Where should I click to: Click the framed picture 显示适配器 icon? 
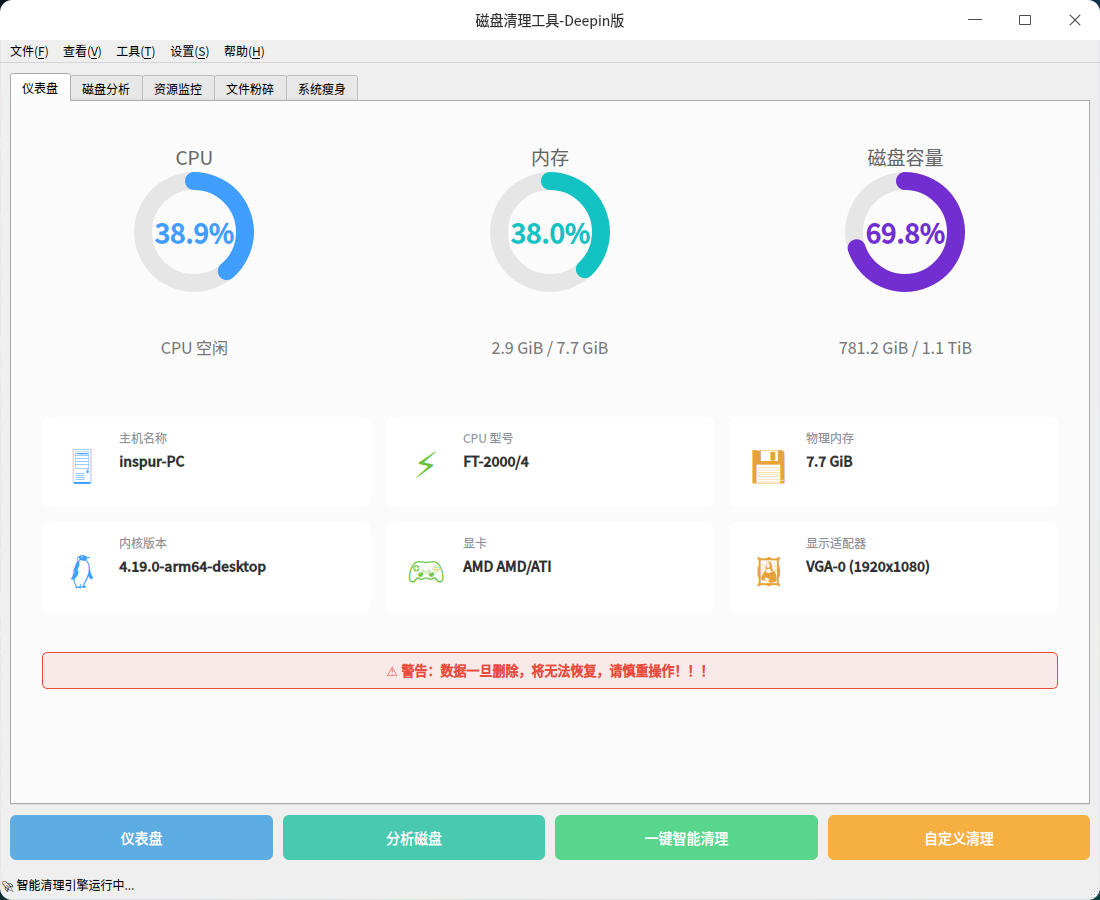tap(768, 571)
